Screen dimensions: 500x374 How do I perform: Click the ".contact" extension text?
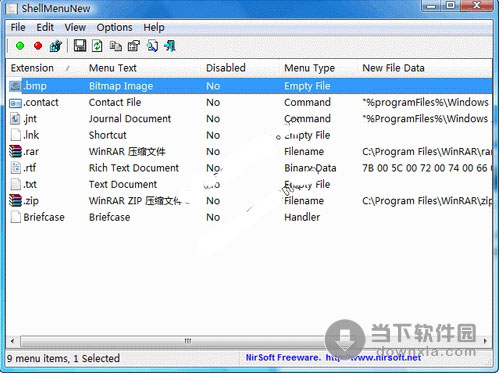tap(41, 102)
